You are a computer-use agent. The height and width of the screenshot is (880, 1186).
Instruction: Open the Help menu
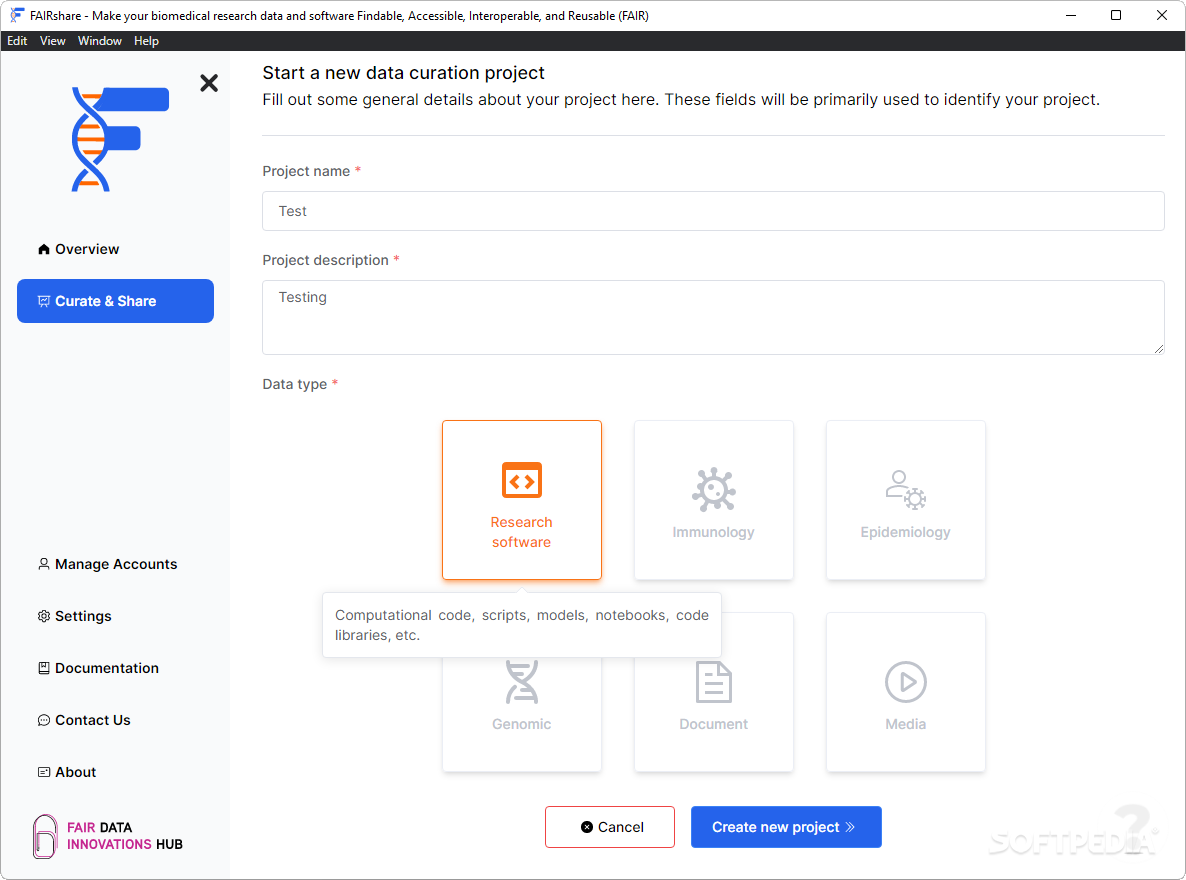click(x=147, y=41)
